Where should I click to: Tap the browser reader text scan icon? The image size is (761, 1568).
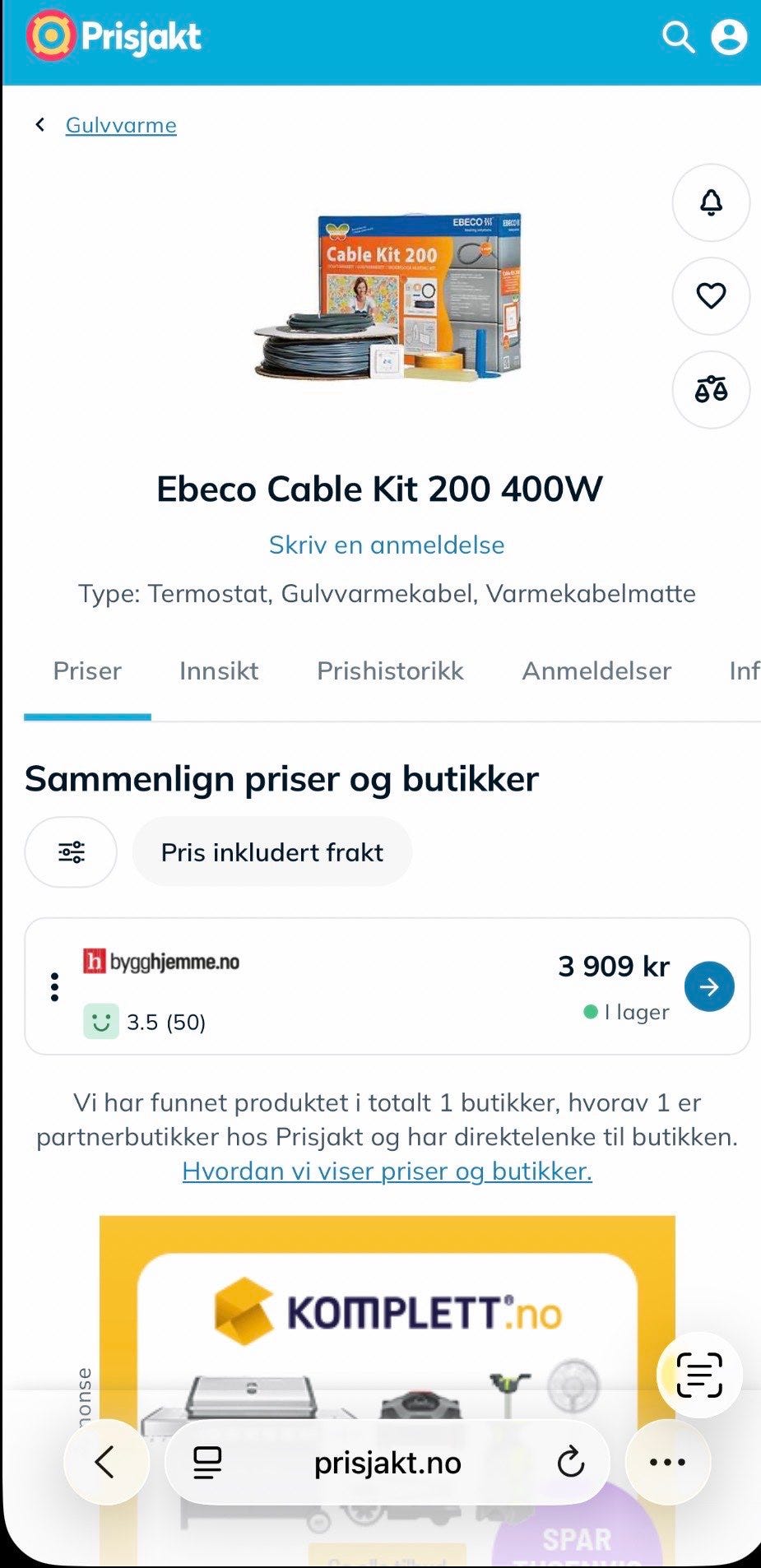tap(699, 1375)
